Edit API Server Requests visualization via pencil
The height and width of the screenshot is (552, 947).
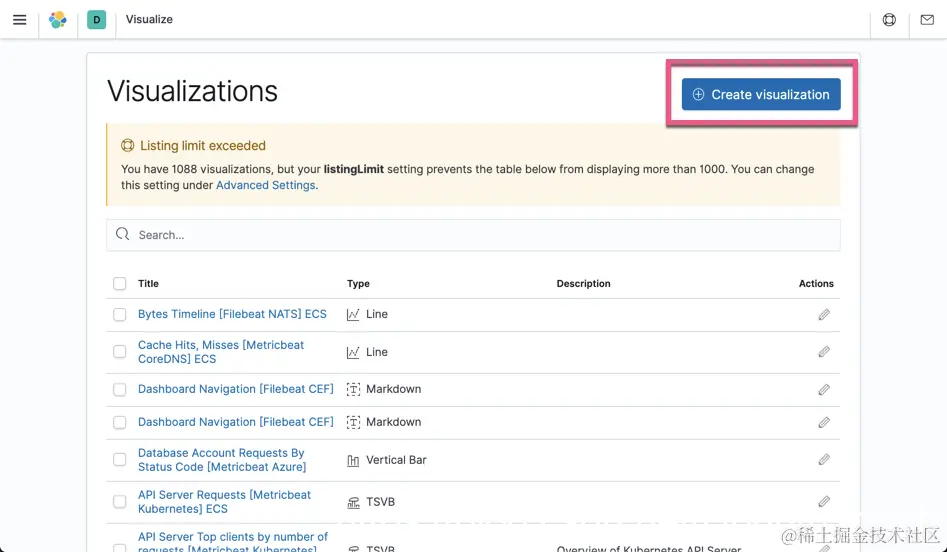tap(824, 501)
